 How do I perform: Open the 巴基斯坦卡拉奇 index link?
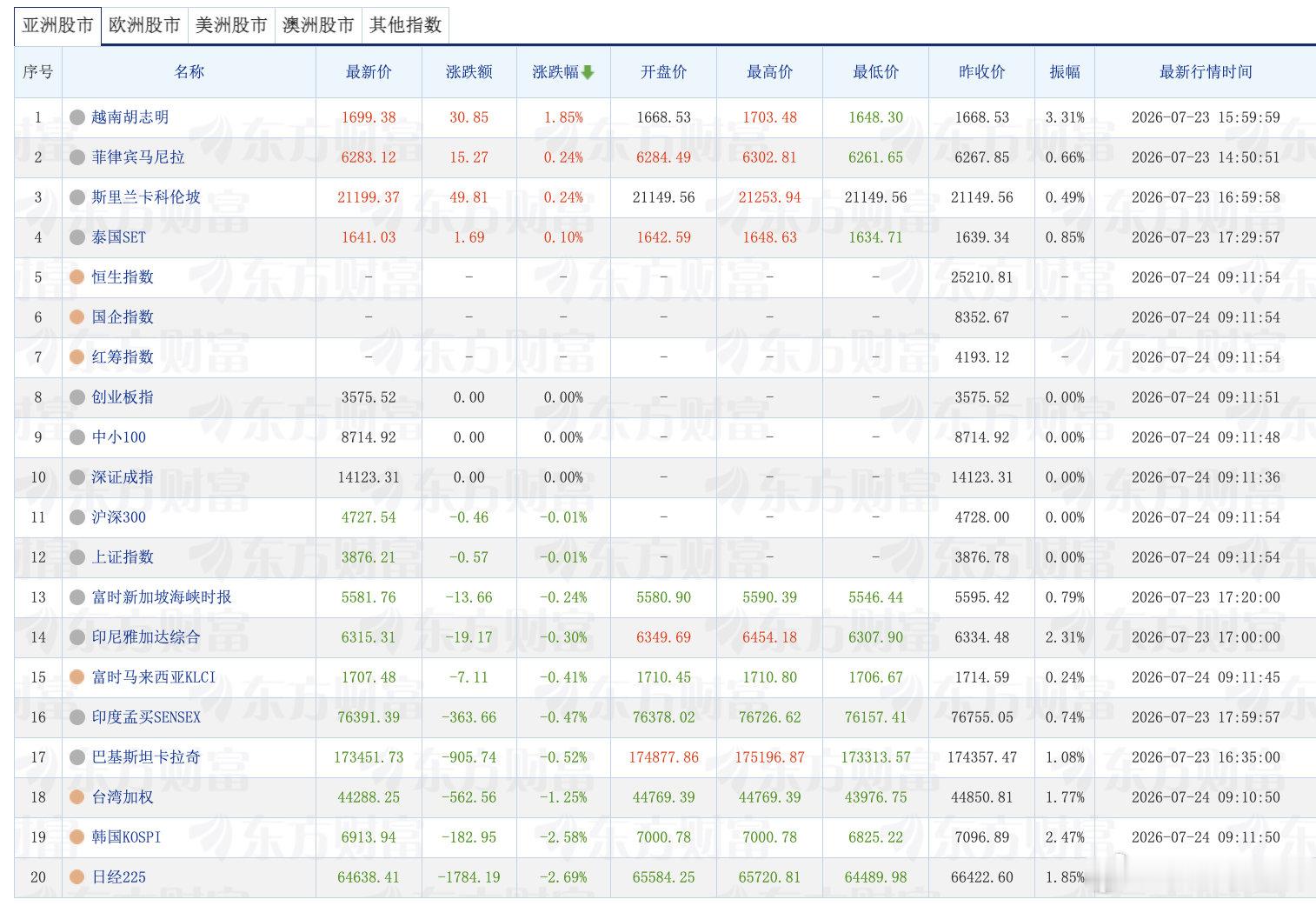146,757
